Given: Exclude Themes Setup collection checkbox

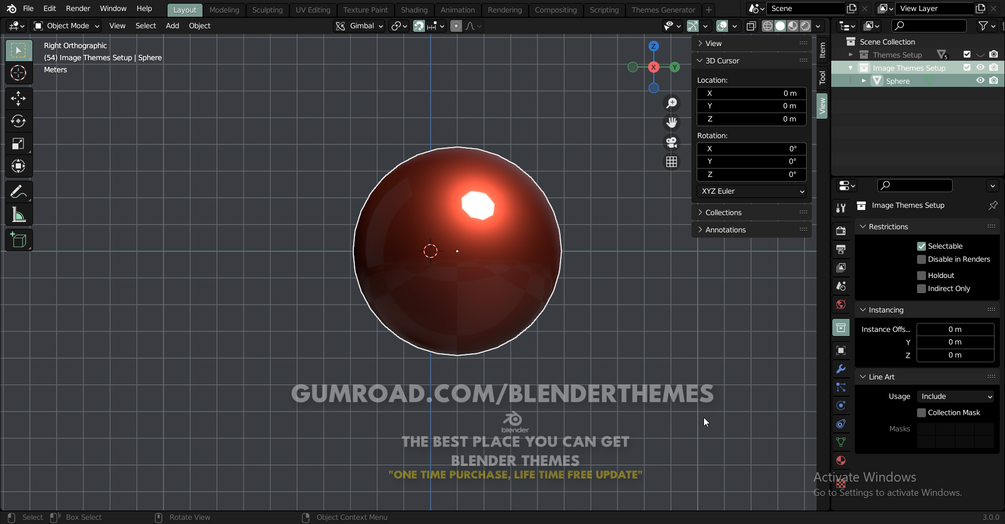Looking at the screenshot, I should 967,54.
